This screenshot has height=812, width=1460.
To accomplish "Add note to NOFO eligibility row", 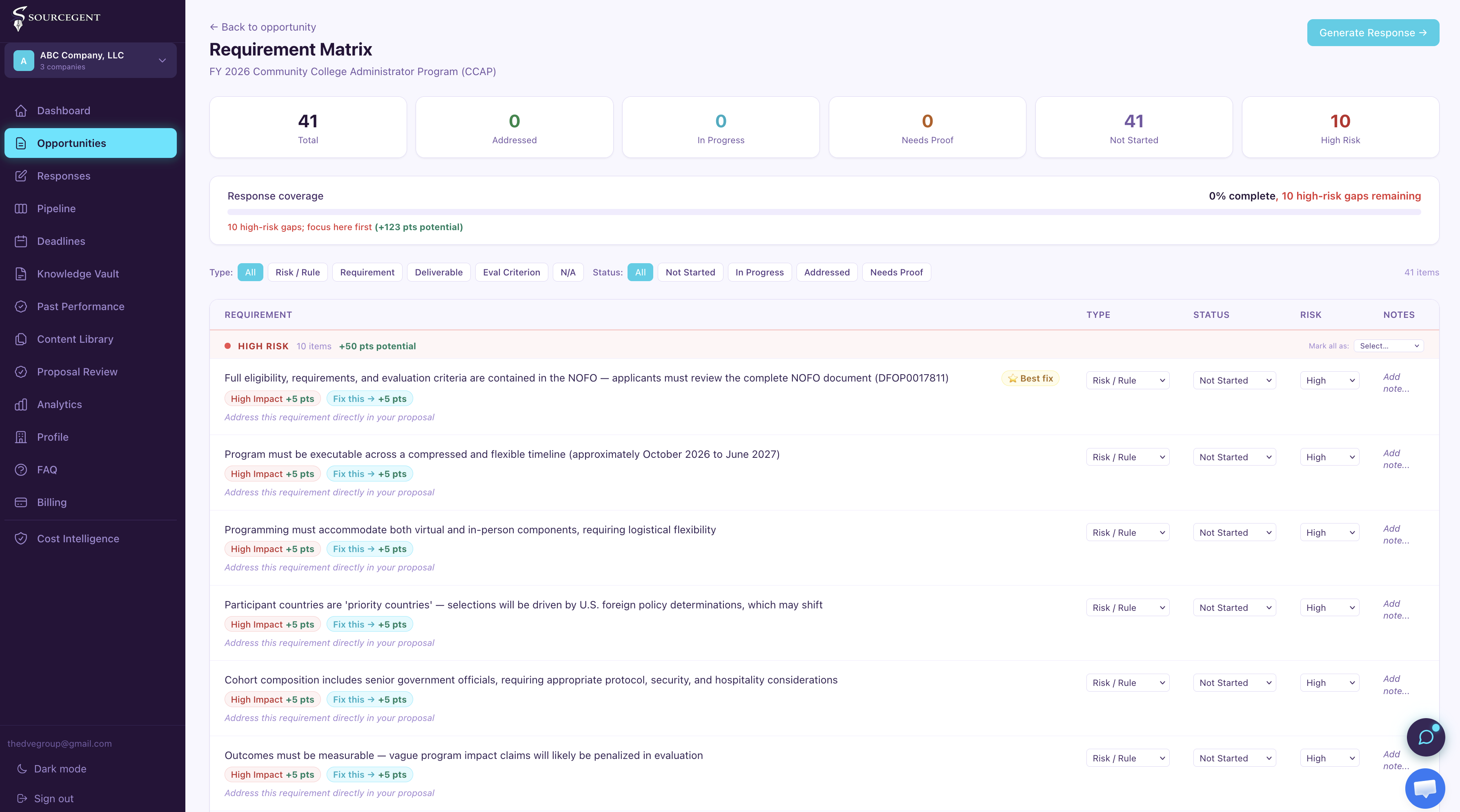I will point(1396,383).
